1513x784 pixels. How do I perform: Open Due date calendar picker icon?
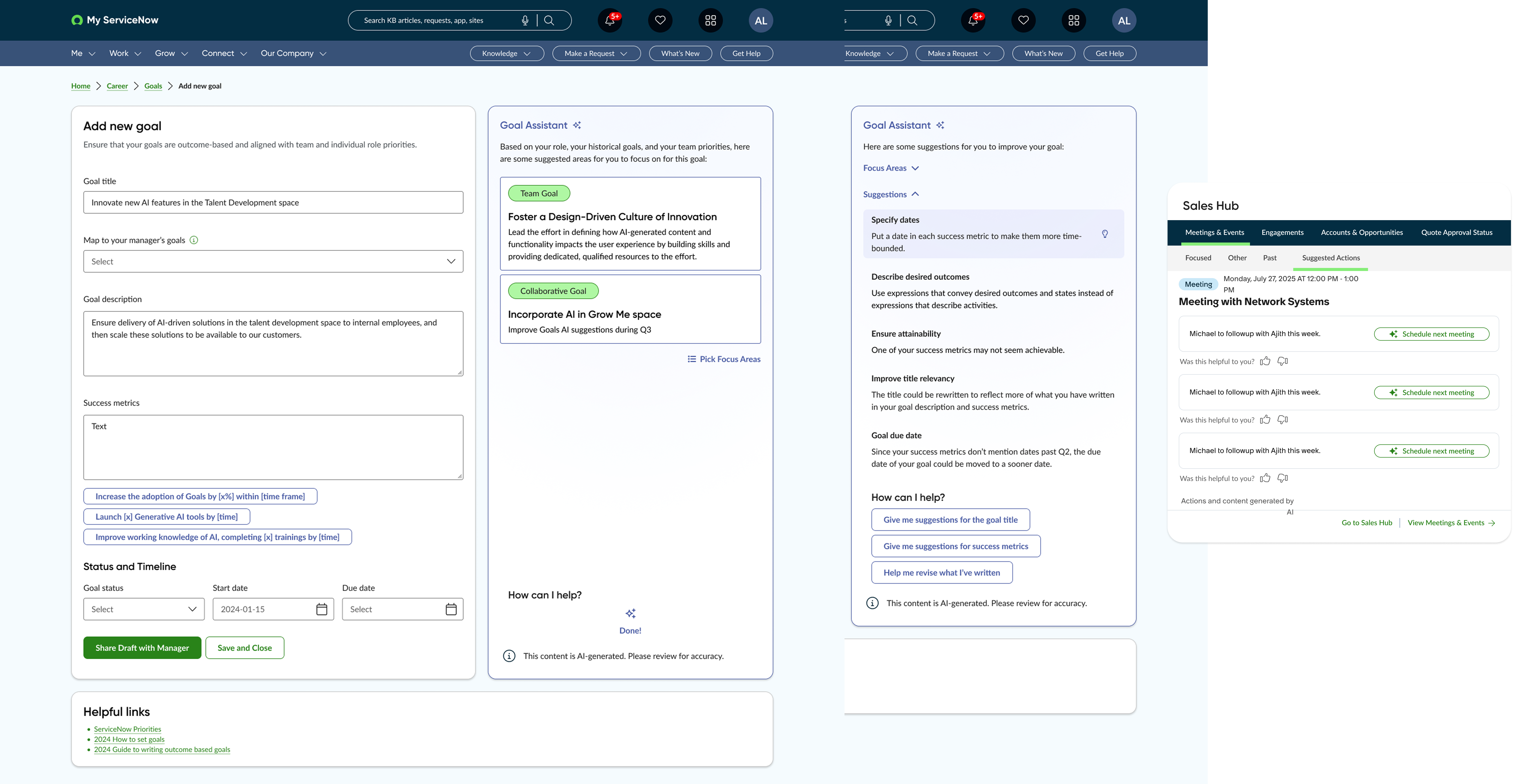(x=451, y=609)
